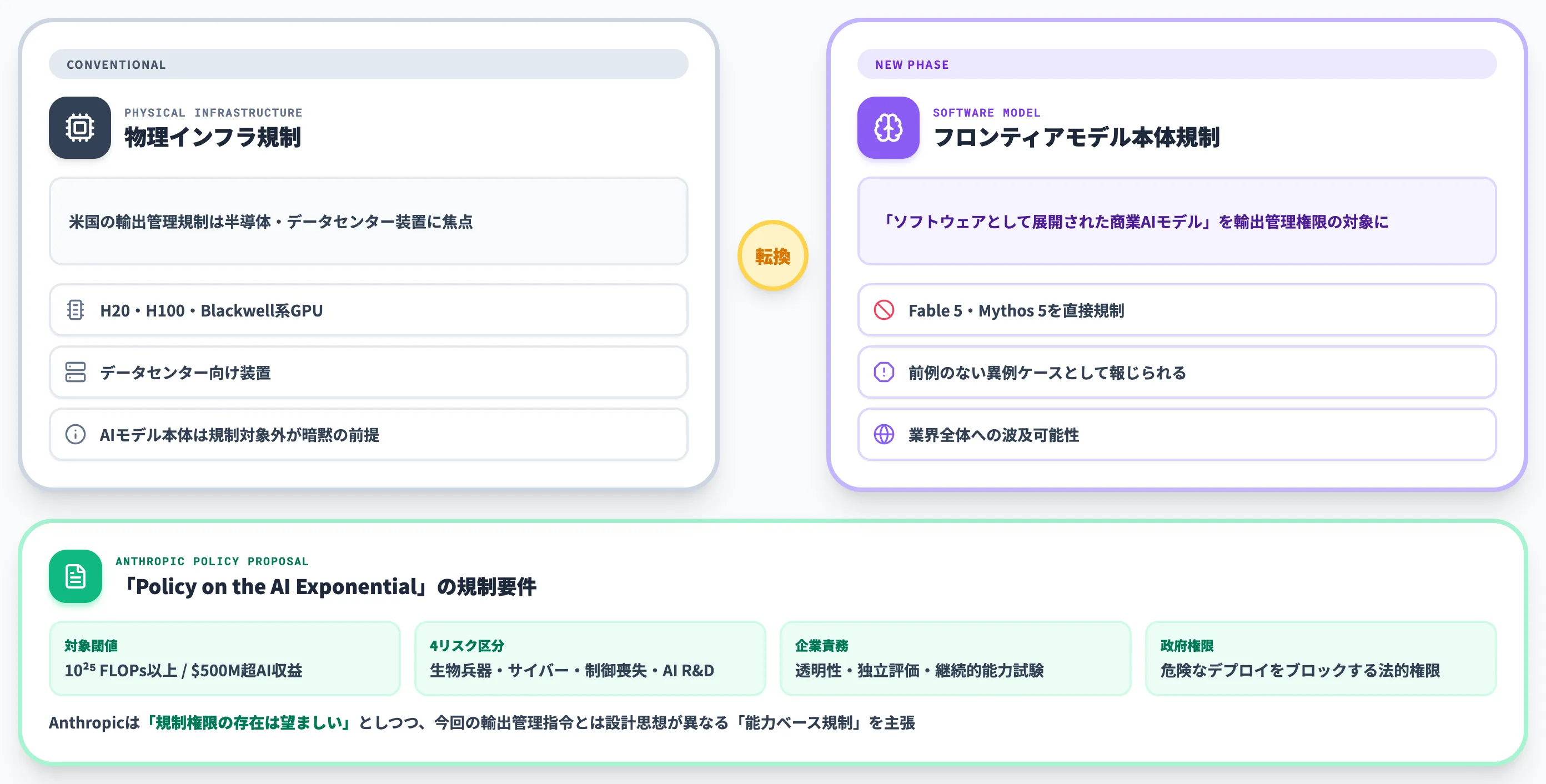Click the row text 前例のない異例ケースとして報じられる

click(1047, 373)
